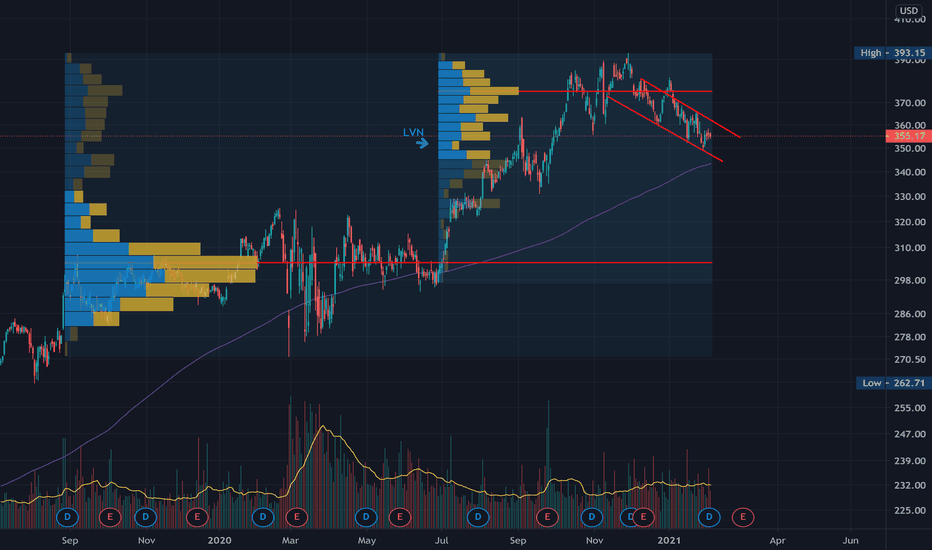The height and width of the screenshot is (550, 932).
Task: Click the Jun label on time axis
Action: tap(851, 540)
